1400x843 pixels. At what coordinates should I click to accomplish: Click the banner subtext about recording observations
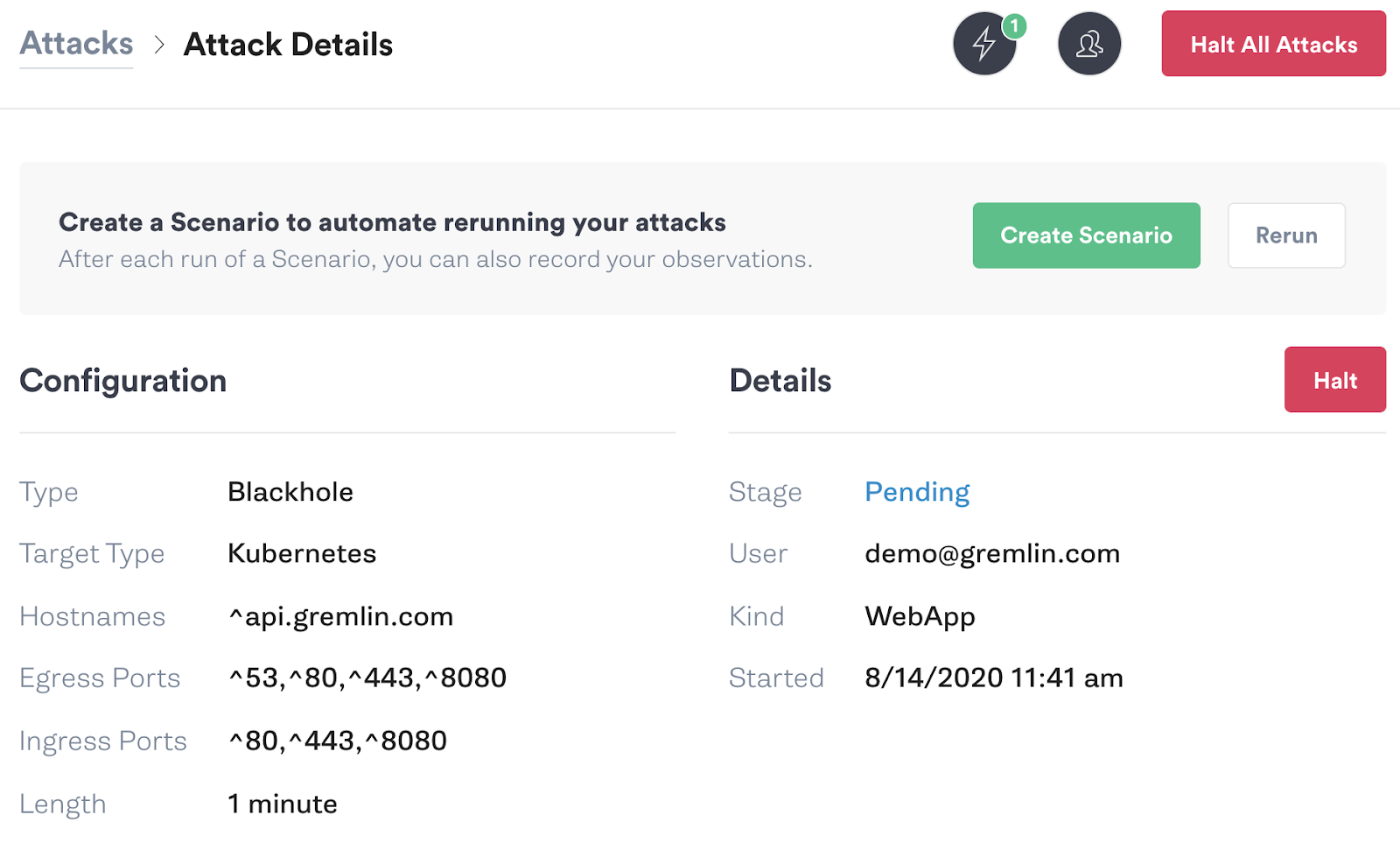coord(436,260)
